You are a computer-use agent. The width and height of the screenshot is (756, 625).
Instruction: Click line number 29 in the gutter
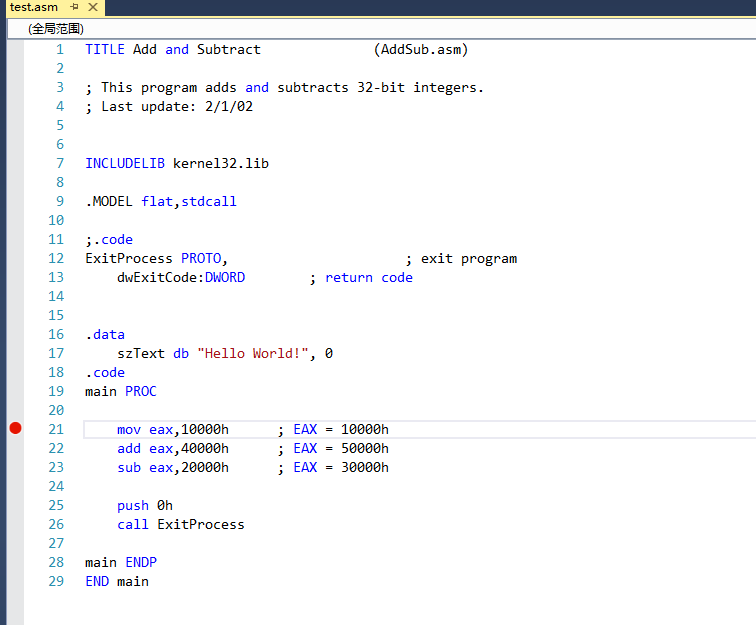point(56,582)
